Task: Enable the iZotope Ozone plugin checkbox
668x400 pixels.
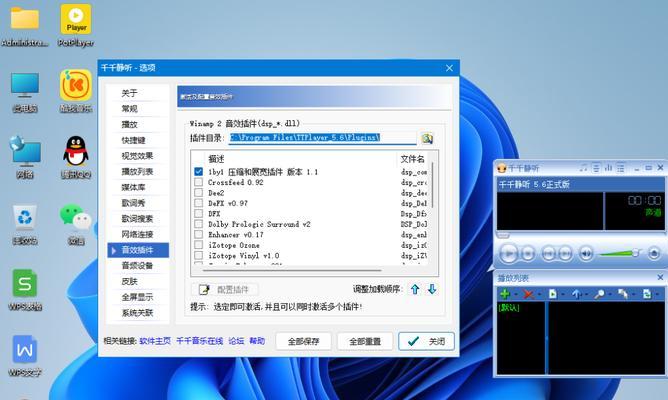Action: click(199, 245)
